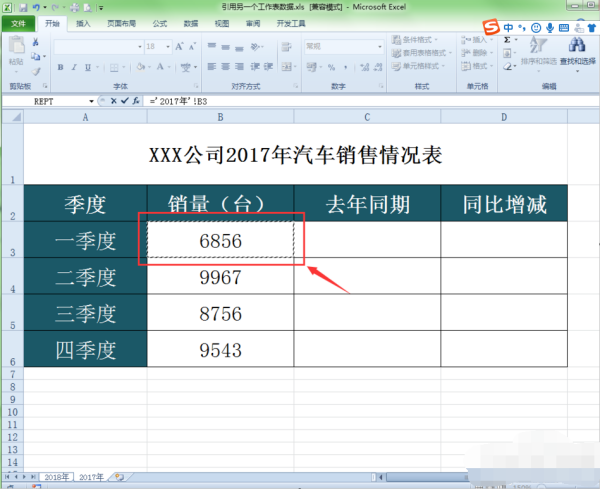
Task: Click the AutoSum sigma icon
Action: click(x=508, y=40)
